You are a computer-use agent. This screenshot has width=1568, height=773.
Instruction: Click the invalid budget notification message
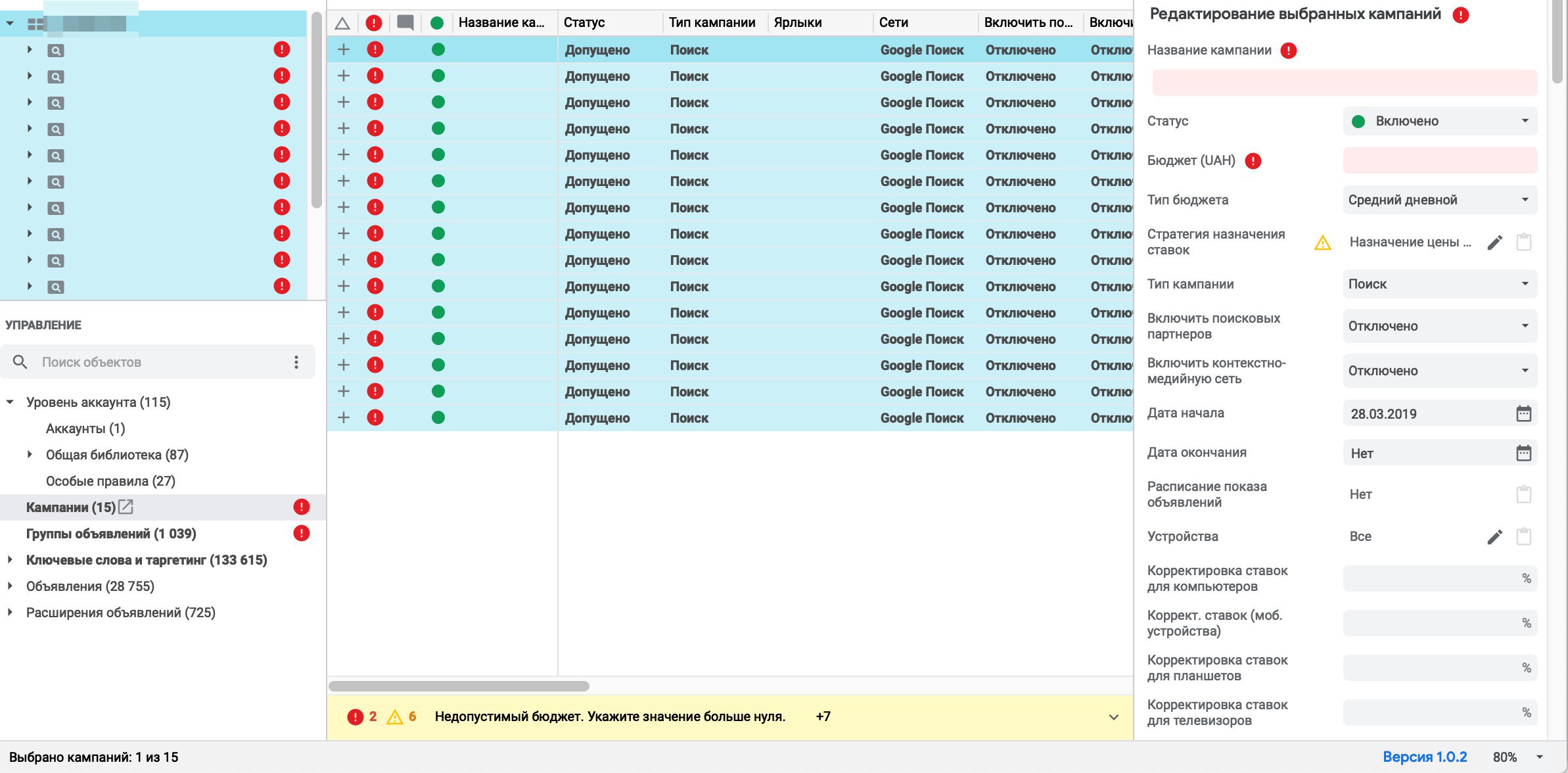click(610, 717)
